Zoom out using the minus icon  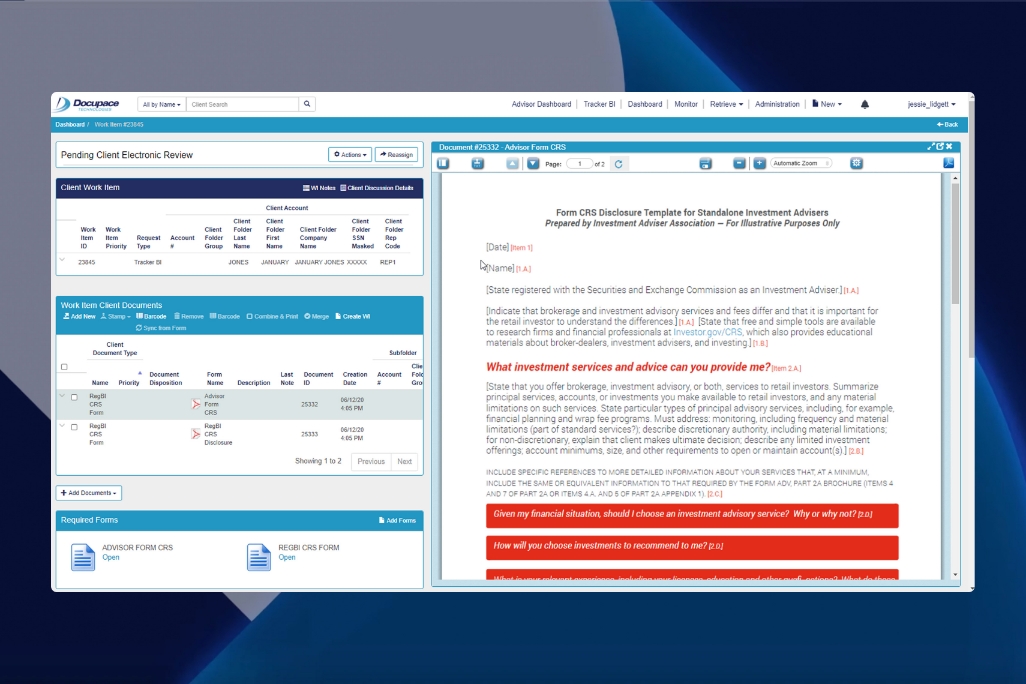point(739,163)
